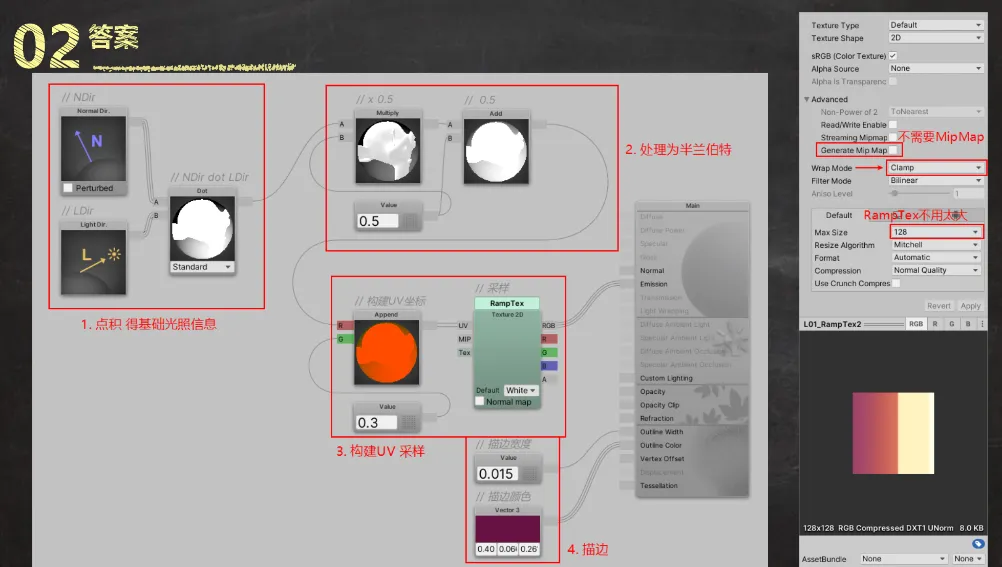Select the RGB preview channel tab
The width and height of the screenshot is (1002, 567).
[x=915, y=324]
